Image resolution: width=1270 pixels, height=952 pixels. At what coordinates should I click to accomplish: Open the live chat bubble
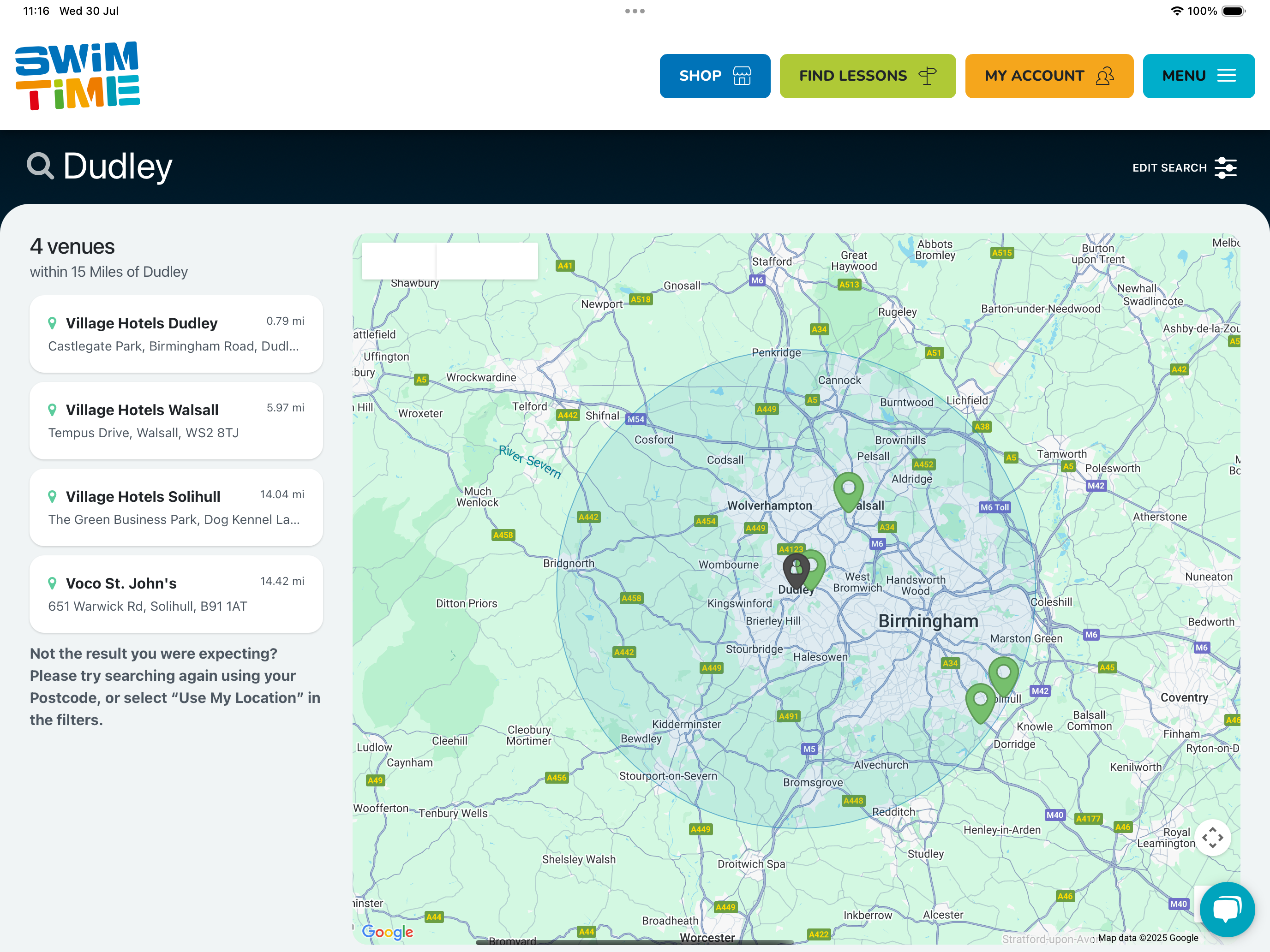tap(1227, 910)
